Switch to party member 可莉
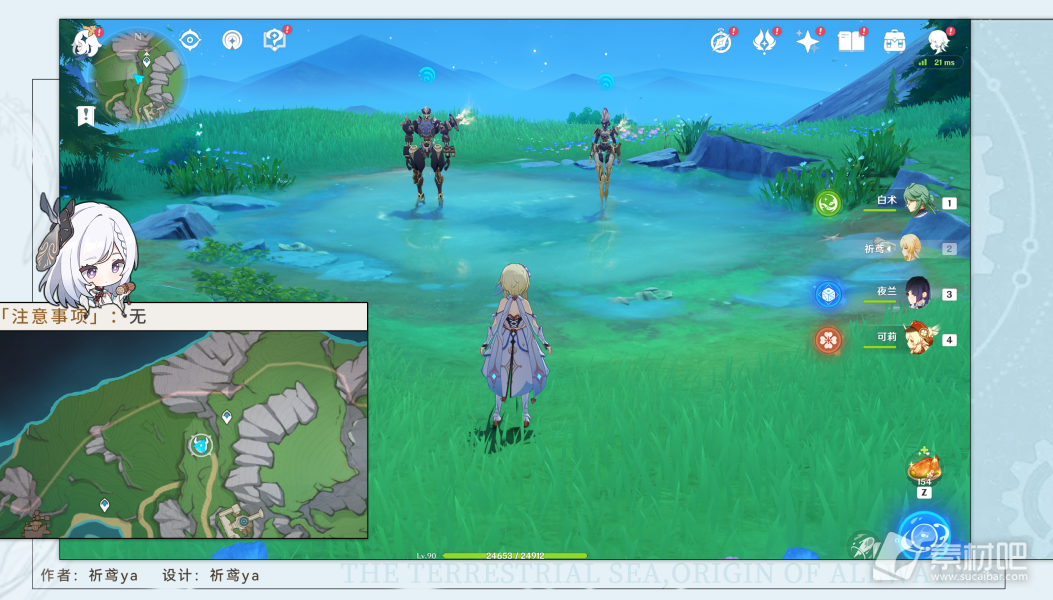1053x600 pixels. tap(915, 339)
